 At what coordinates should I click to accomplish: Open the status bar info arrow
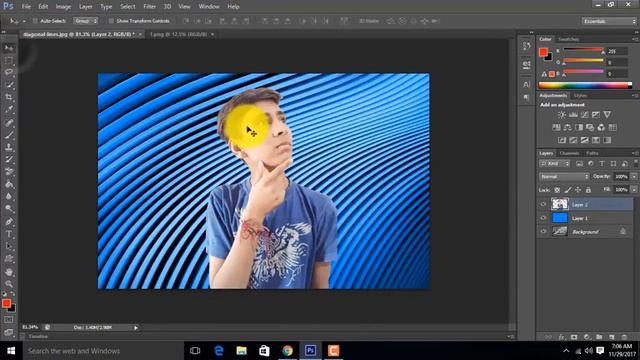pyautogui.click(x=136, y=327)
